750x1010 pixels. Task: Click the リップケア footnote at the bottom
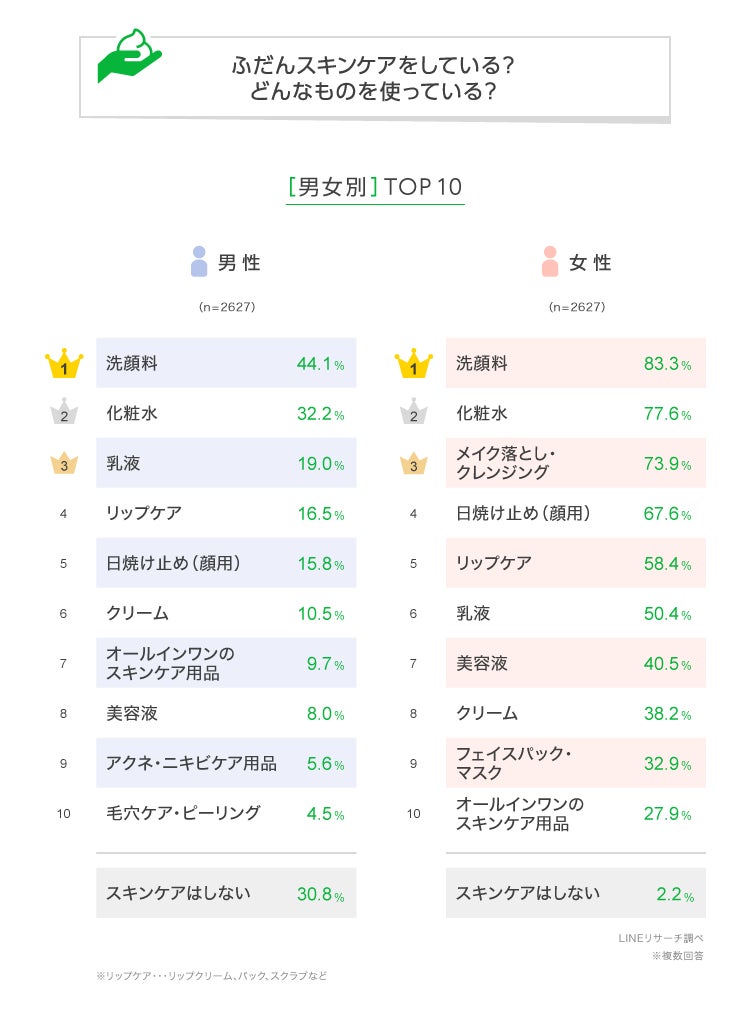[211, 975]
